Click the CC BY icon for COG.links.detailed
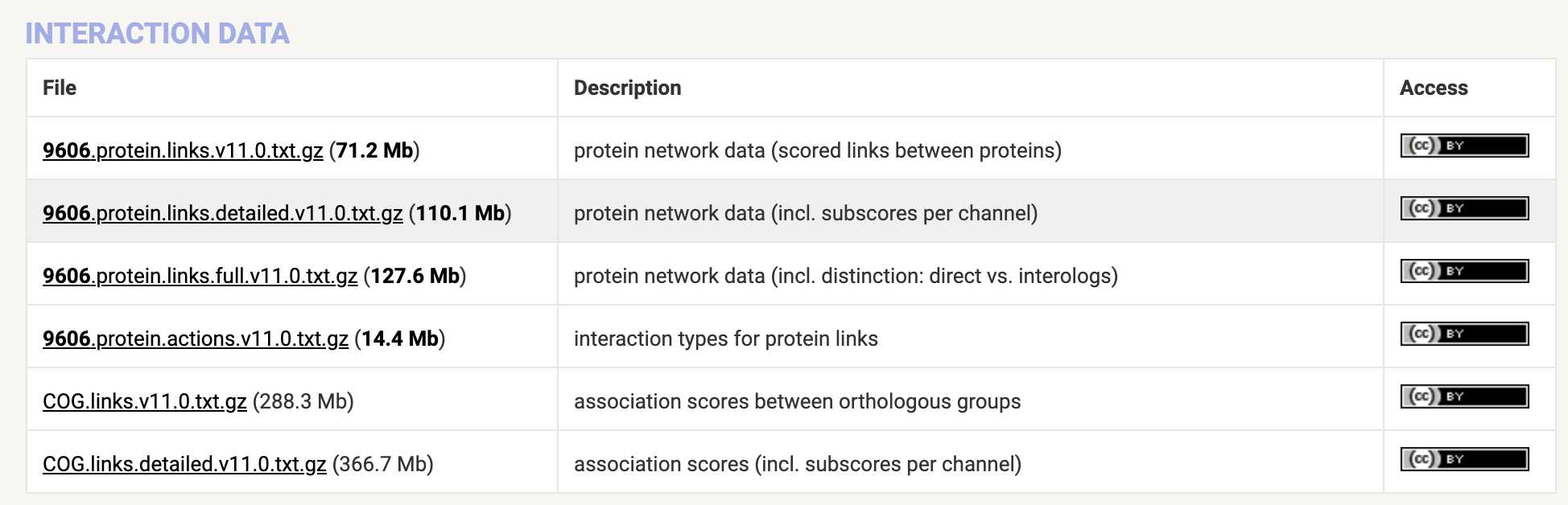 (1464, 459)
